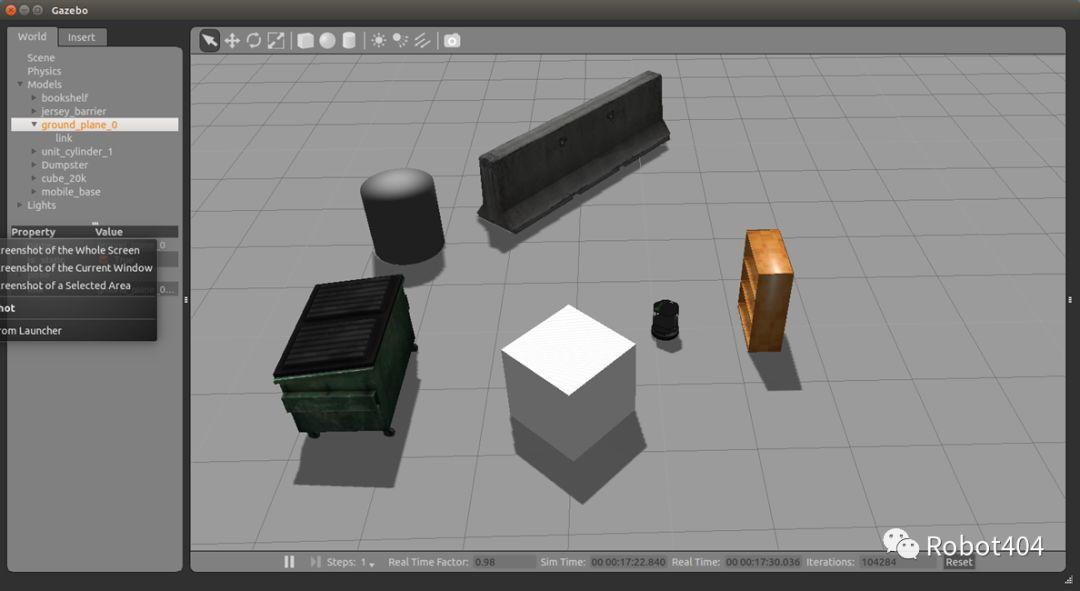The image size is (1080, 591).
Task: Click the green dumpster in the scene
Action: [344, 358]
